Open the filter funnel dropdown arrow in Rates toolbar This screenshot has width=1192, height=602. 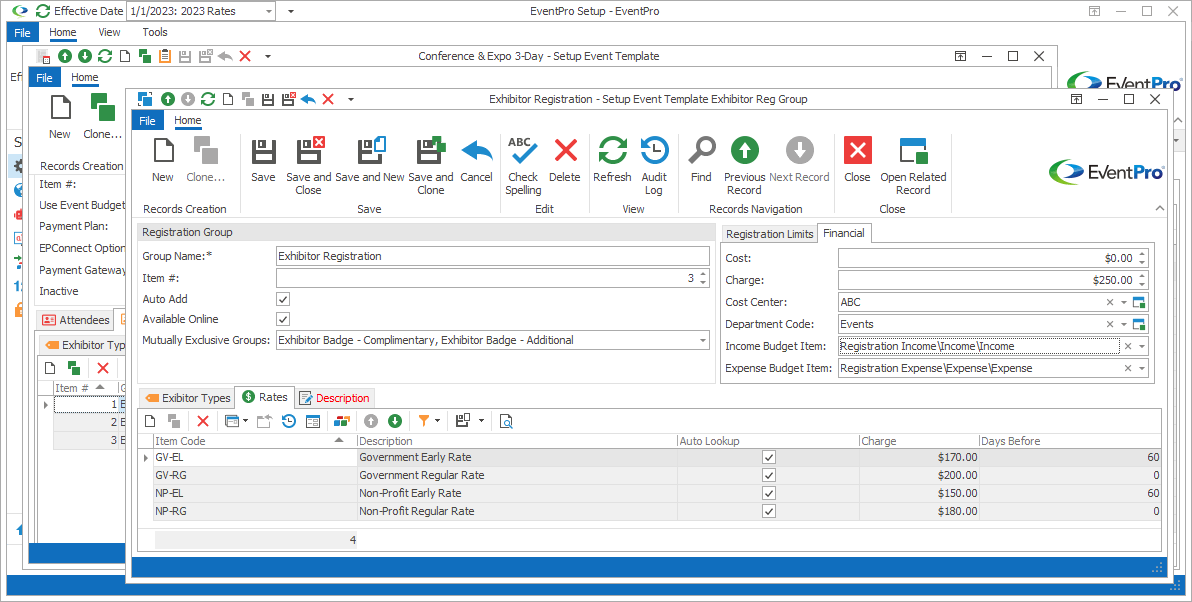tap(437, 421)
